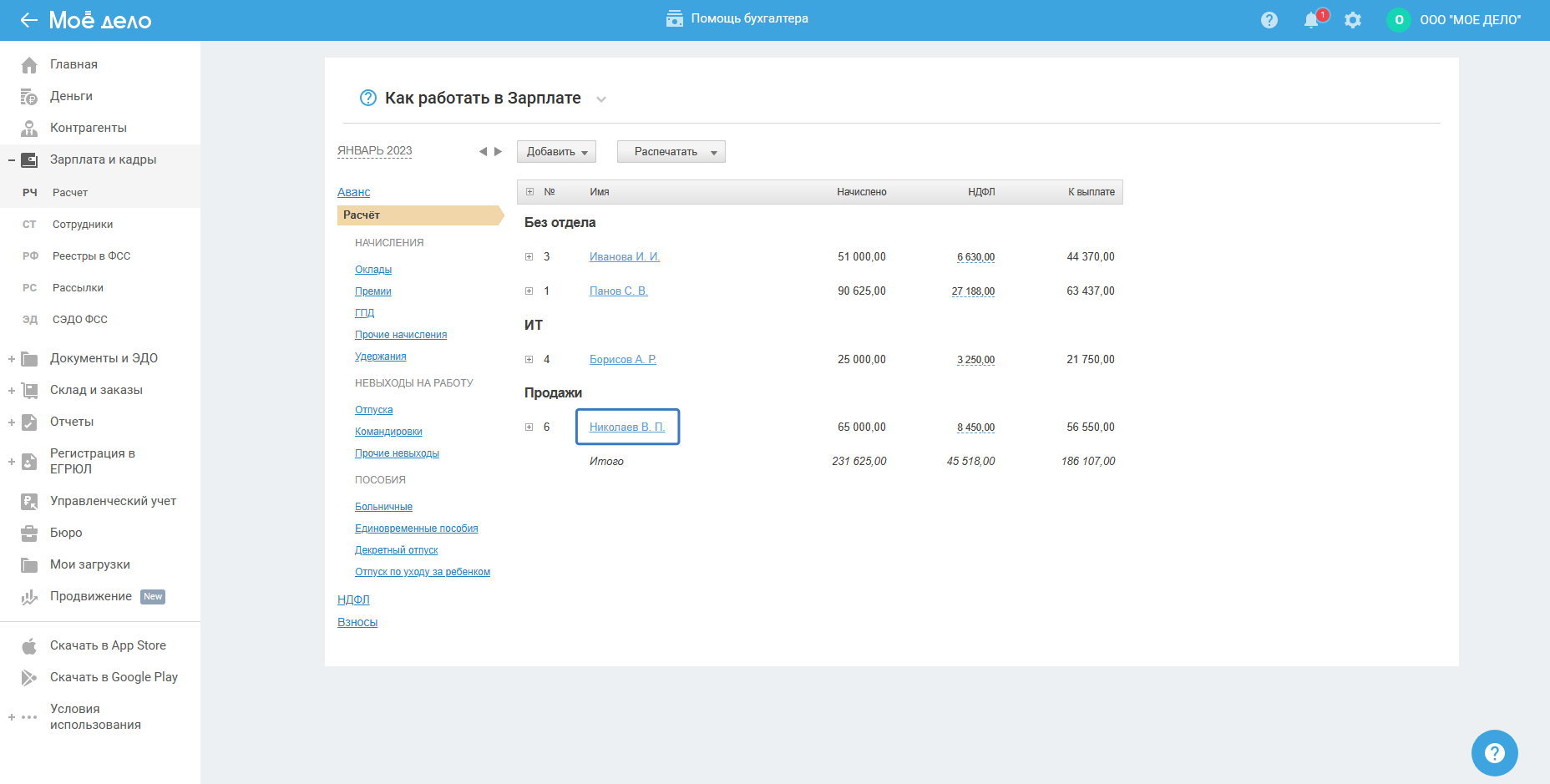Click the help question mark in header
This screenshot has height=784, width=1550.
(1269, 20)
